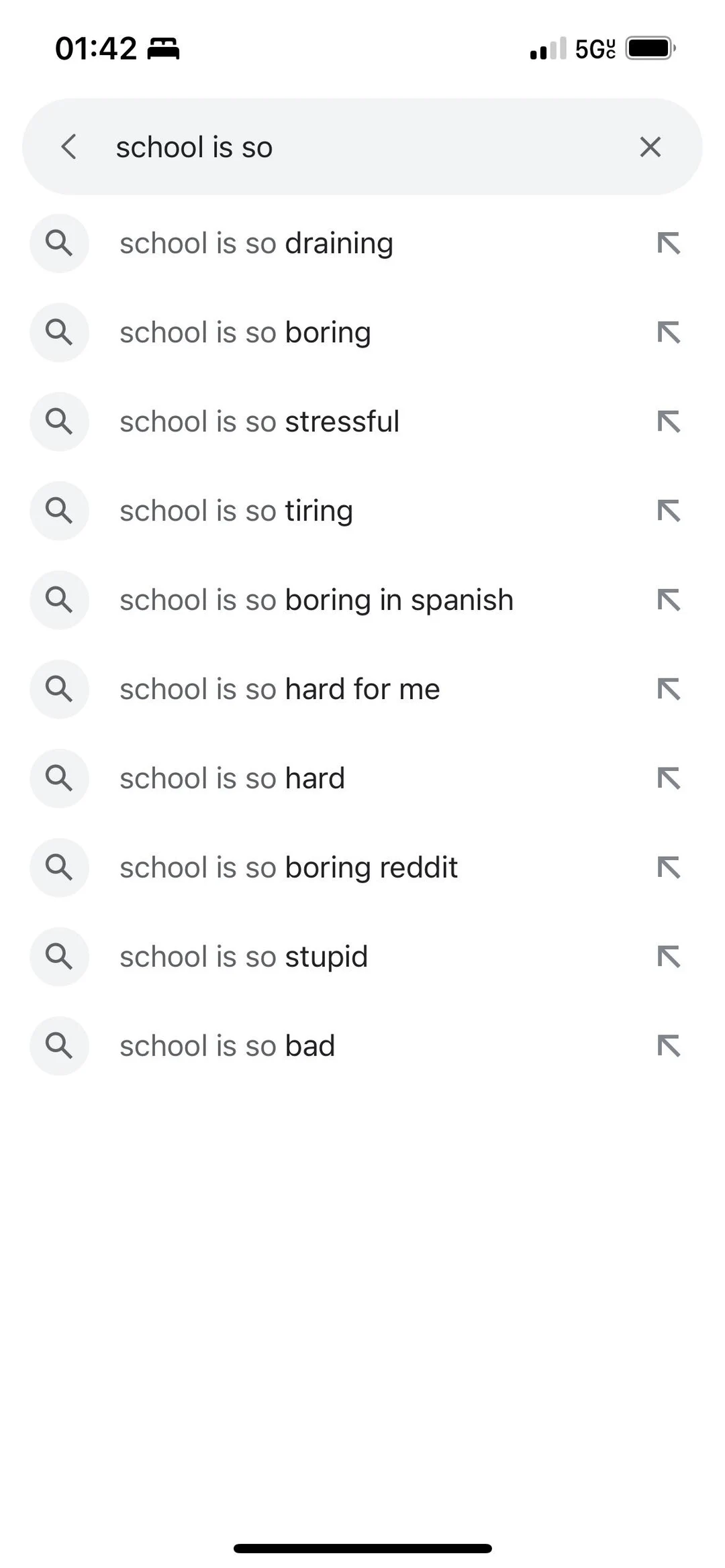Tap the arrow icon for "stressful" suggestion
This screenshot has width=725, height=1568.
tap(669, 422)
